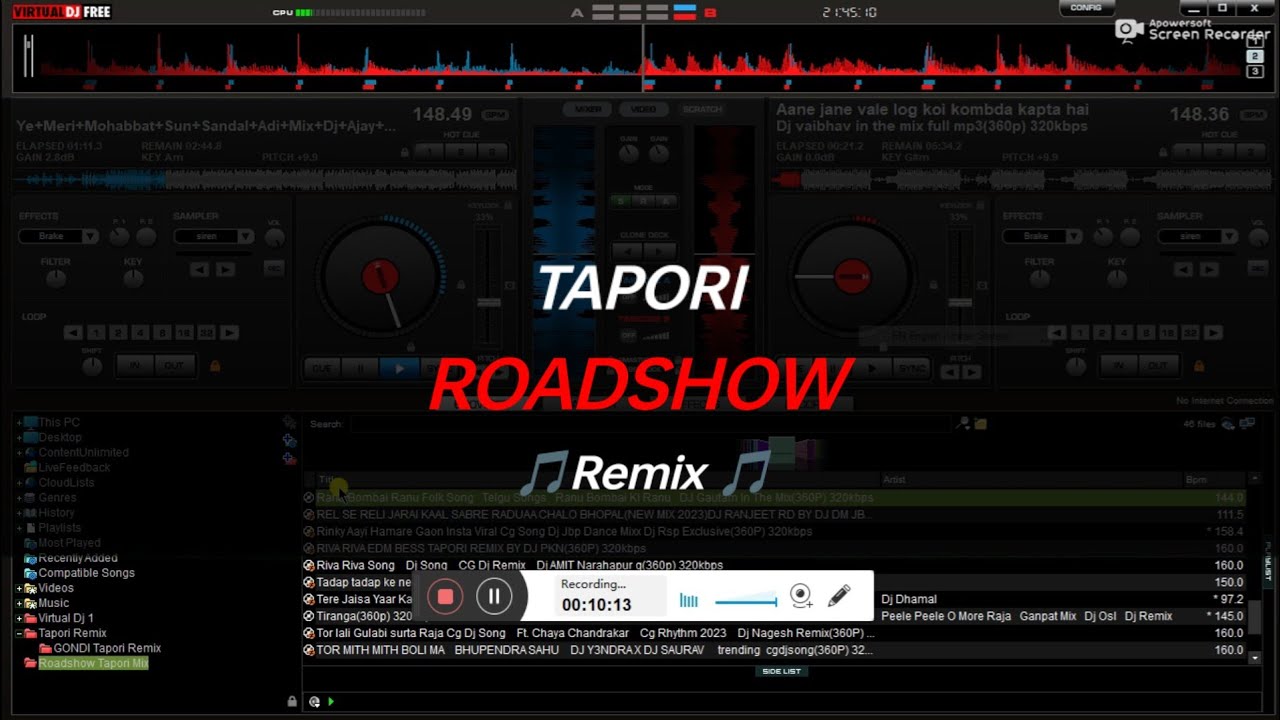The height and width of the screenshot is (720, 1280).
Task: Open the left deck Effects dropdown showing Brake
Action: [x=58, y=236]
